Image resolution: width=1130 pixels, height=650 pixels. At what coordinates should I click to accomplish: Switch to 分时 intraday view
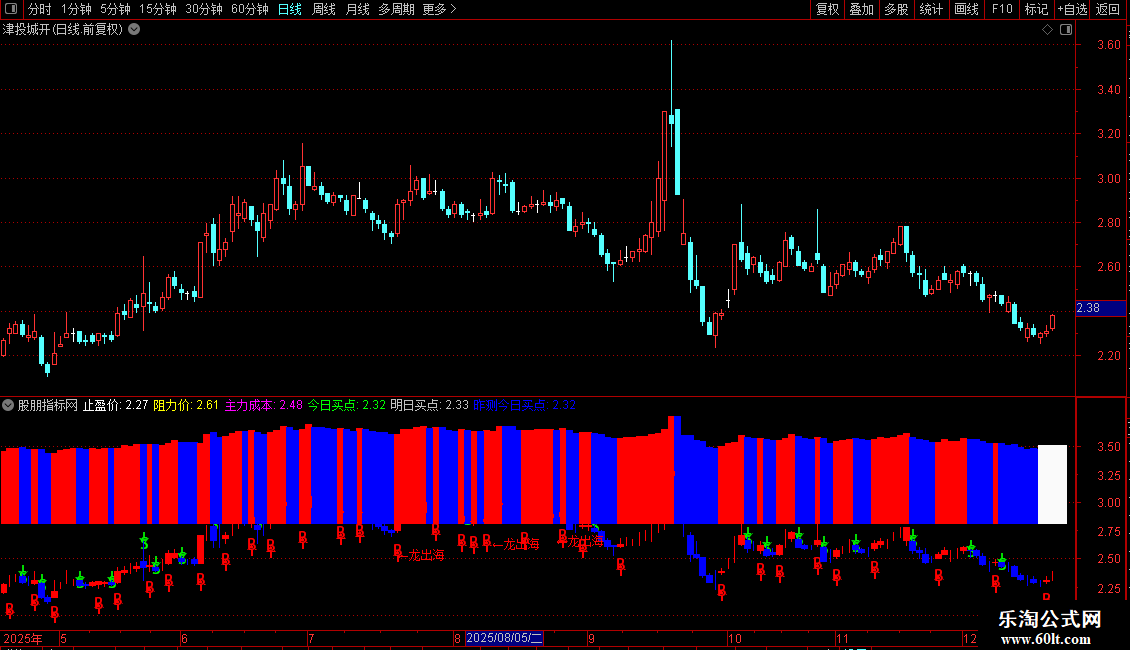point(40,9)
